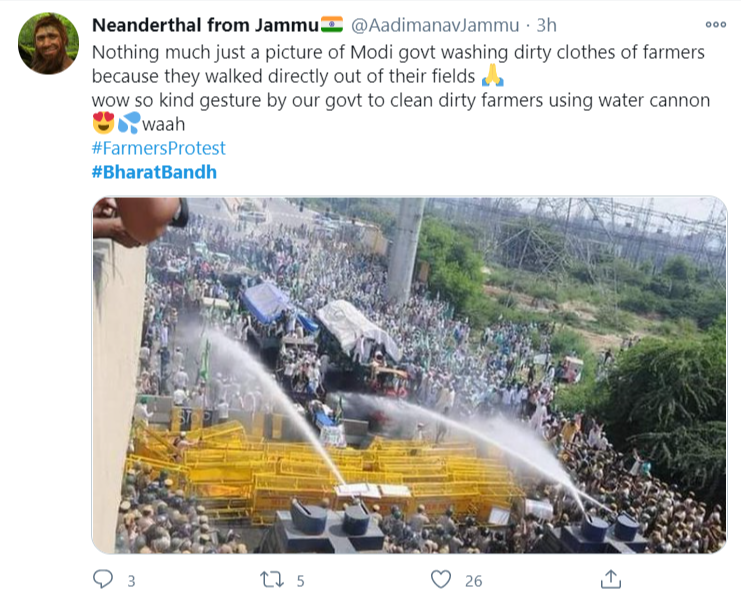741x597 pixels.
Task: Open the @AadimanavJammu handle link
Action: point(435,25)
